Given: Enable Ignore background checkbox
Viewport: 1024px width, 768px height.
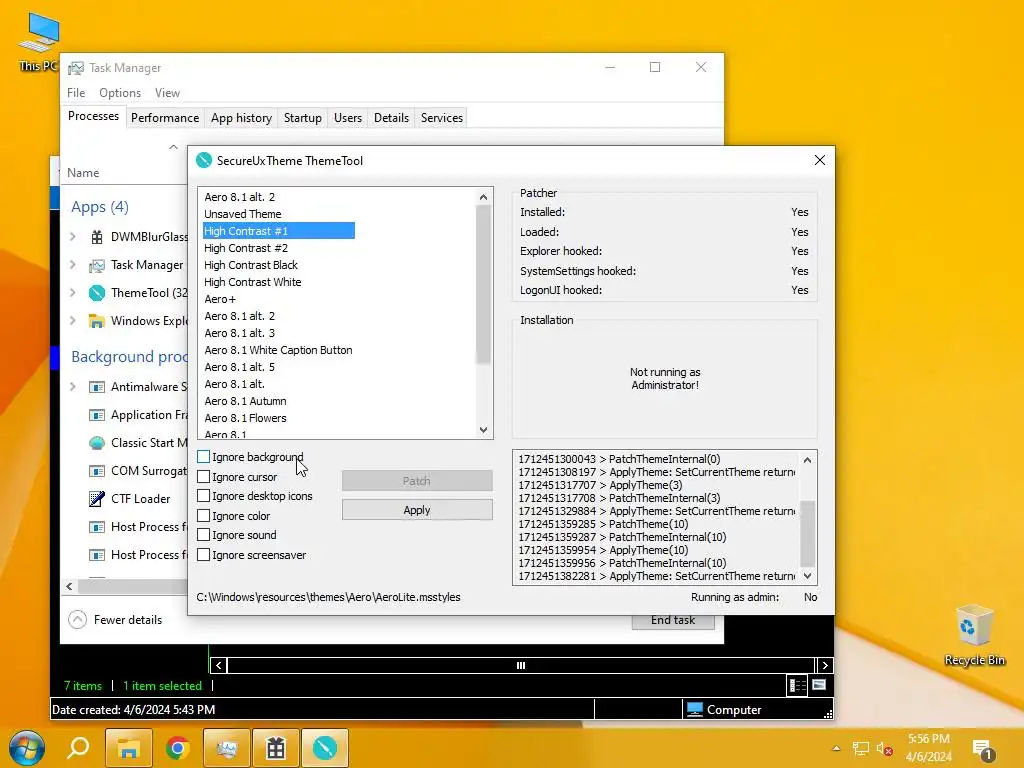Looking at the screenshot, I should pos(204,457).
